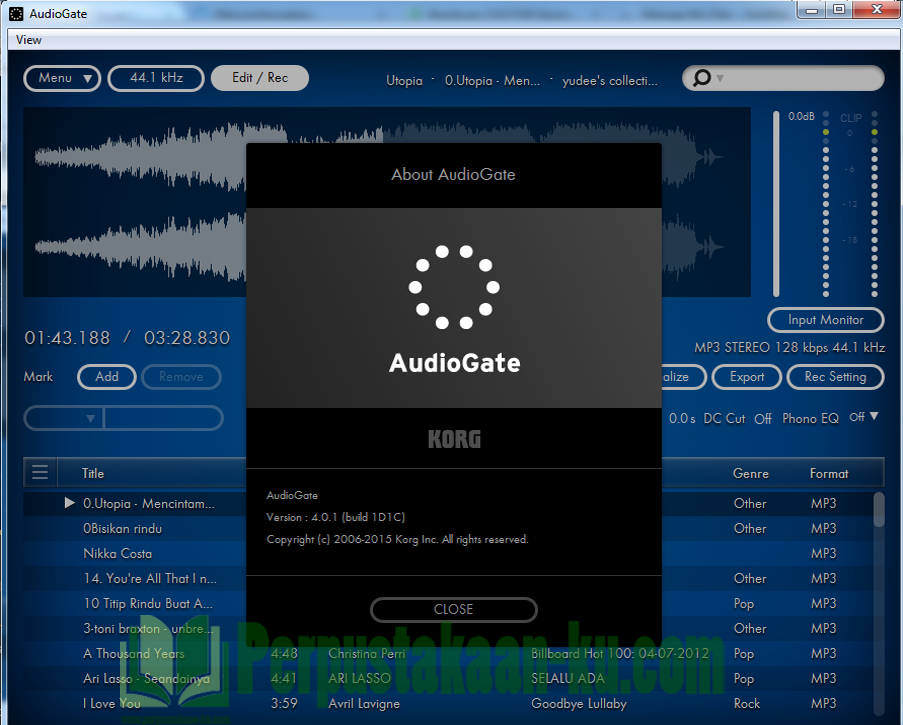Sort by the Title column header
Viewport: 903px width, 725px height.
click(x=93, y=473)
